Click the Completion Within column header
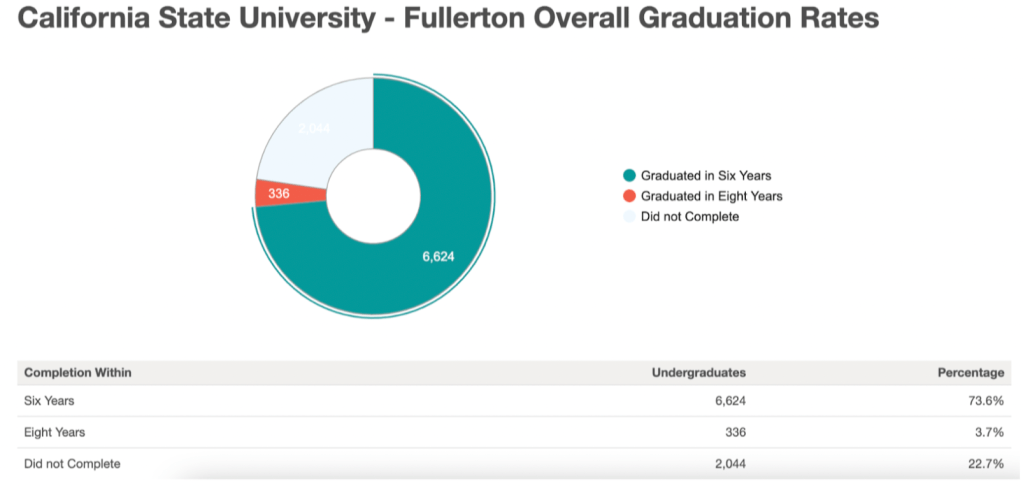This screenshot has height=486, width=1023. [x=78, y=373]
